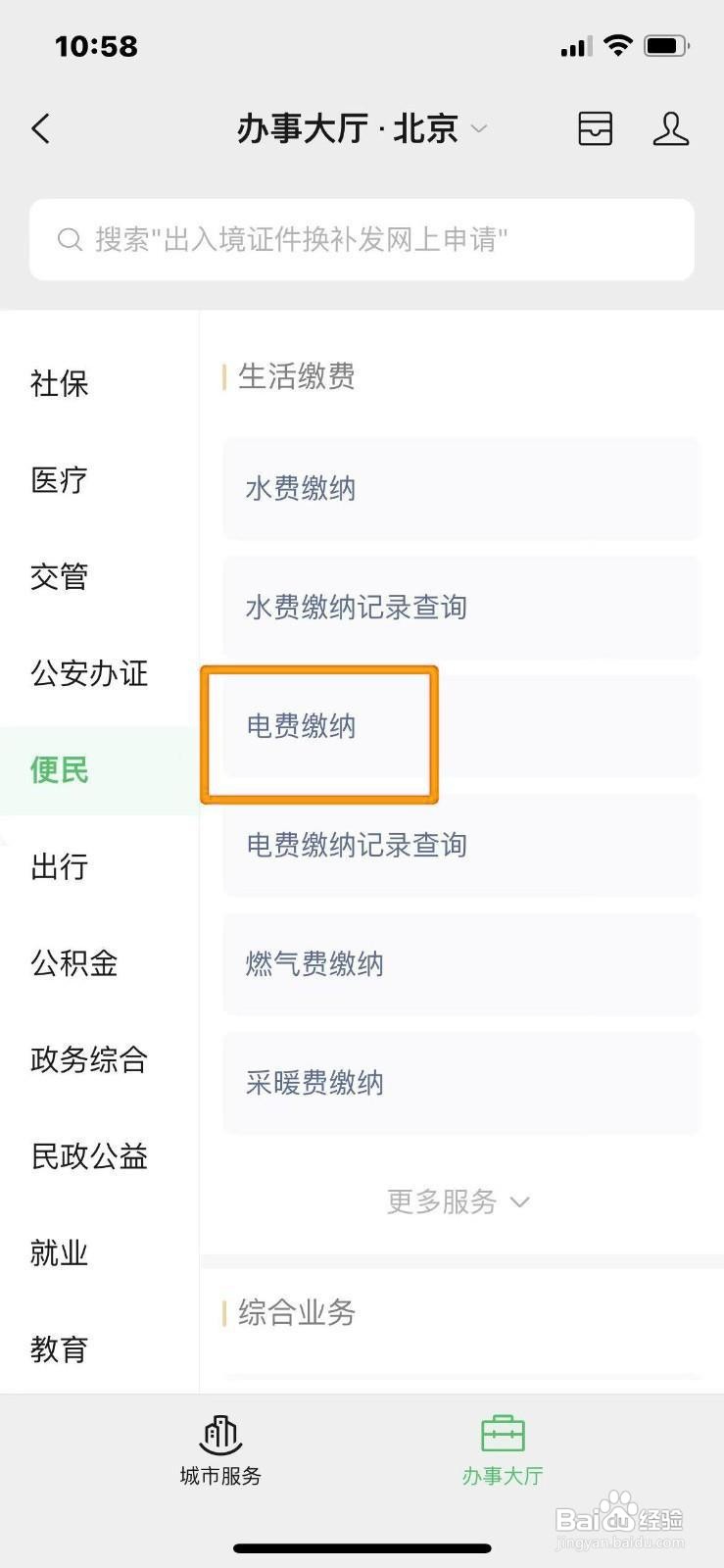Expand 更多服务 to show more
This screenshot has width=724, height=1568.
pos(458,1201)
